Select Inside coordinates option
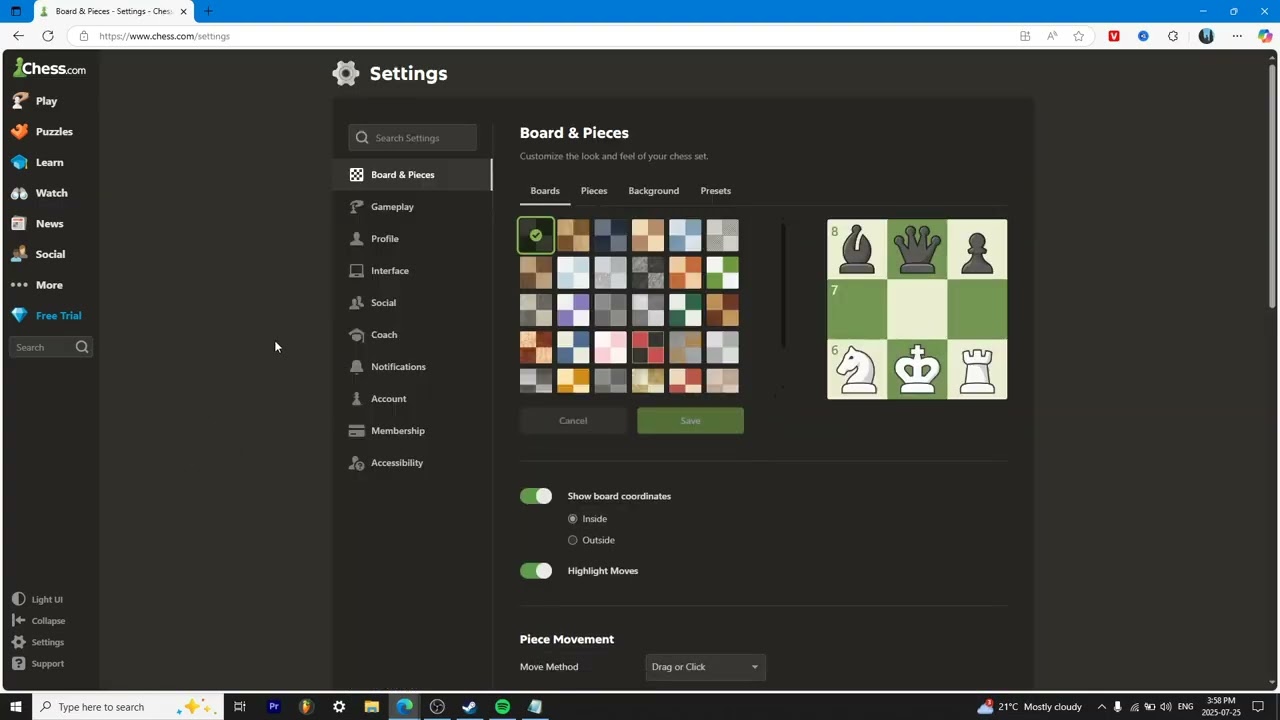 click(573, 519)
